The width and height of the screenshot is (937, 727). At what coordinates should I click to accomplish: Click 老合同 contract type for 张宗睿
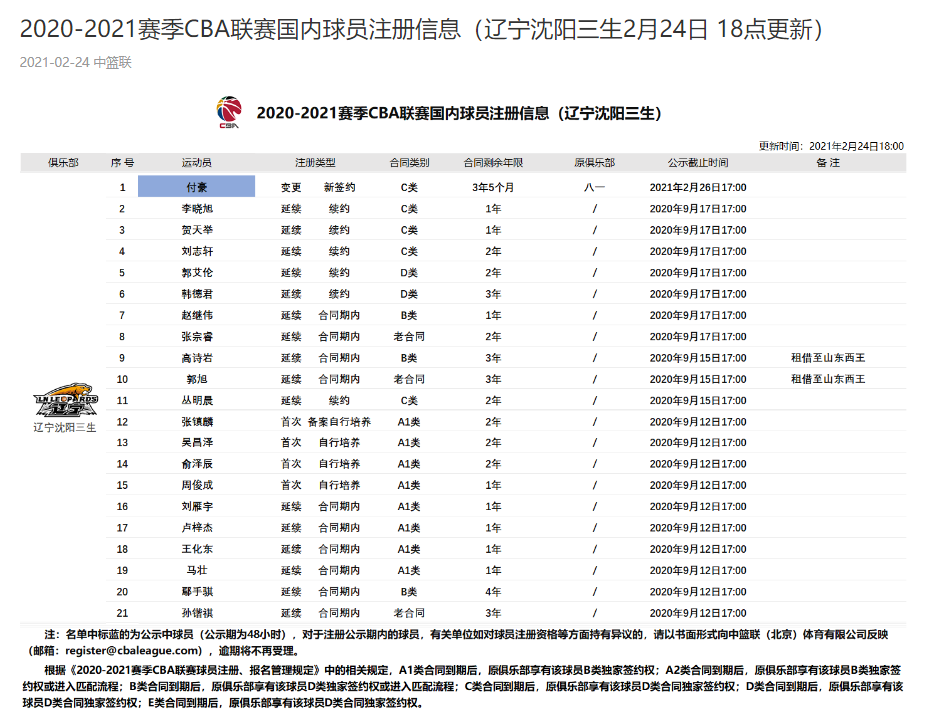point(409,336)
